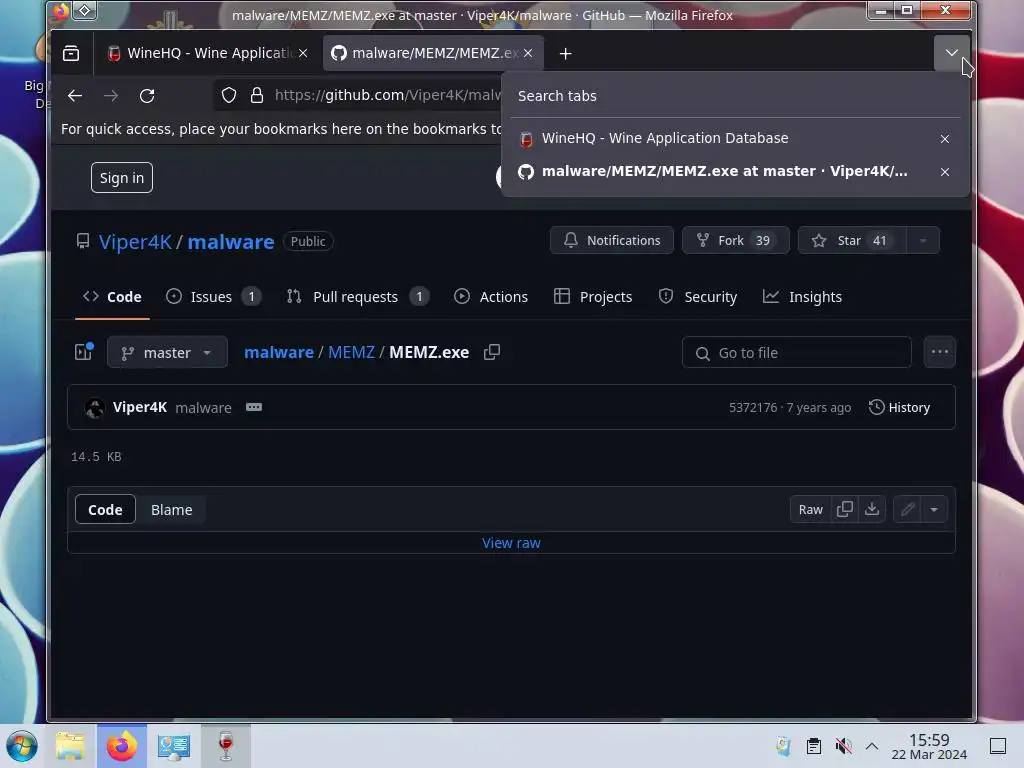Open the Security tab
The image size is (1024, 768).
click(697, 297)
